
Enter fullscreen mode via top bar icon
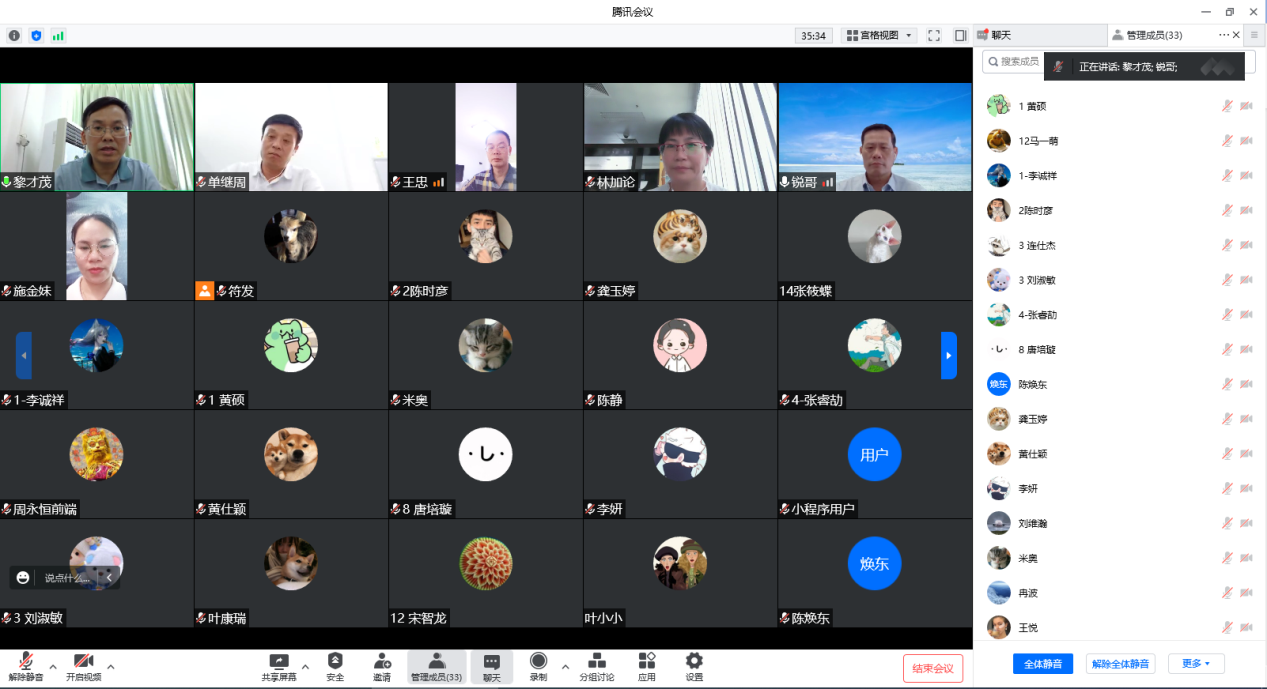coord(933,36)
